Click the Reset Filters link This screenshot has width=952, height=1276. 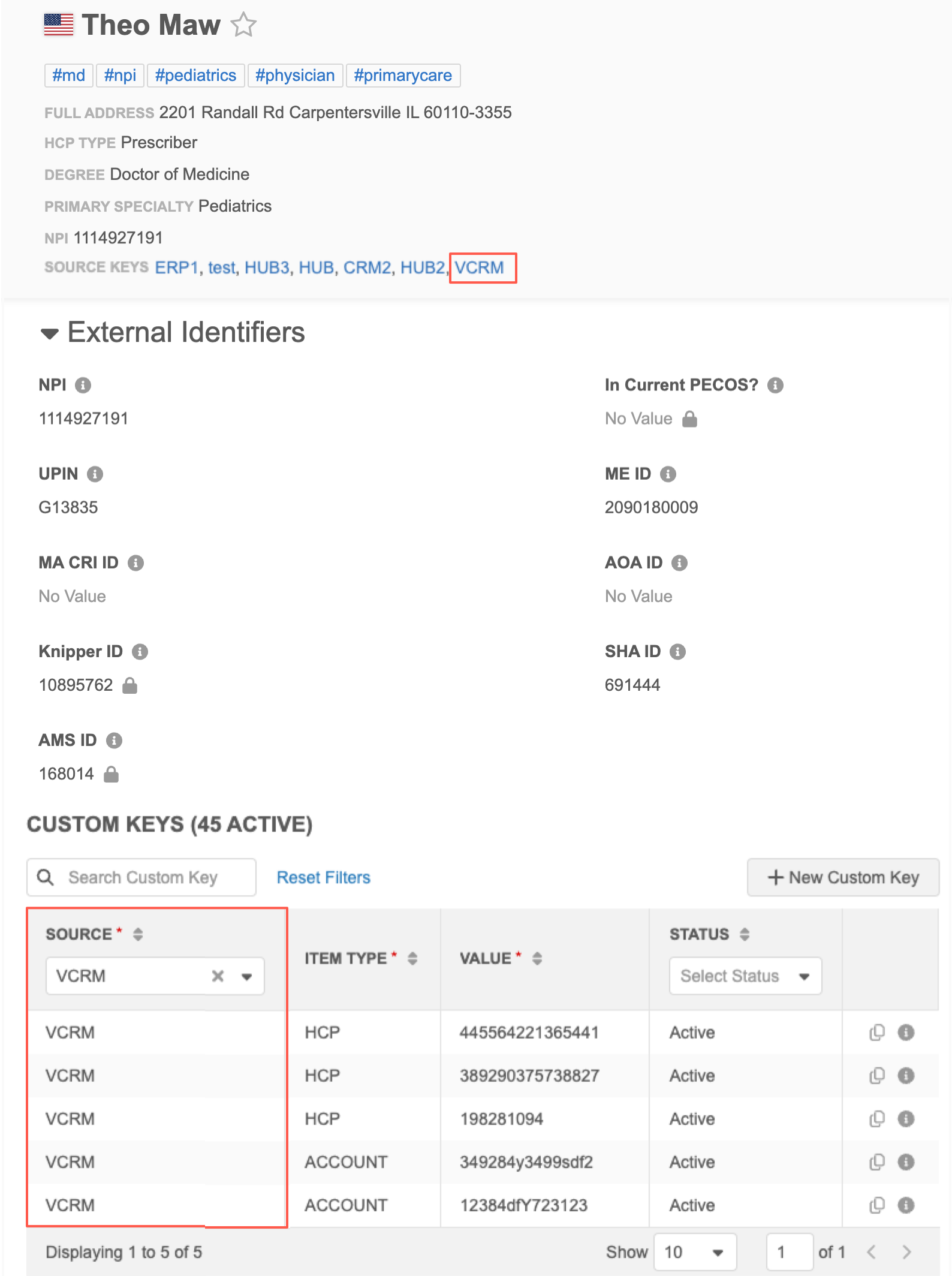pos(323,877)
